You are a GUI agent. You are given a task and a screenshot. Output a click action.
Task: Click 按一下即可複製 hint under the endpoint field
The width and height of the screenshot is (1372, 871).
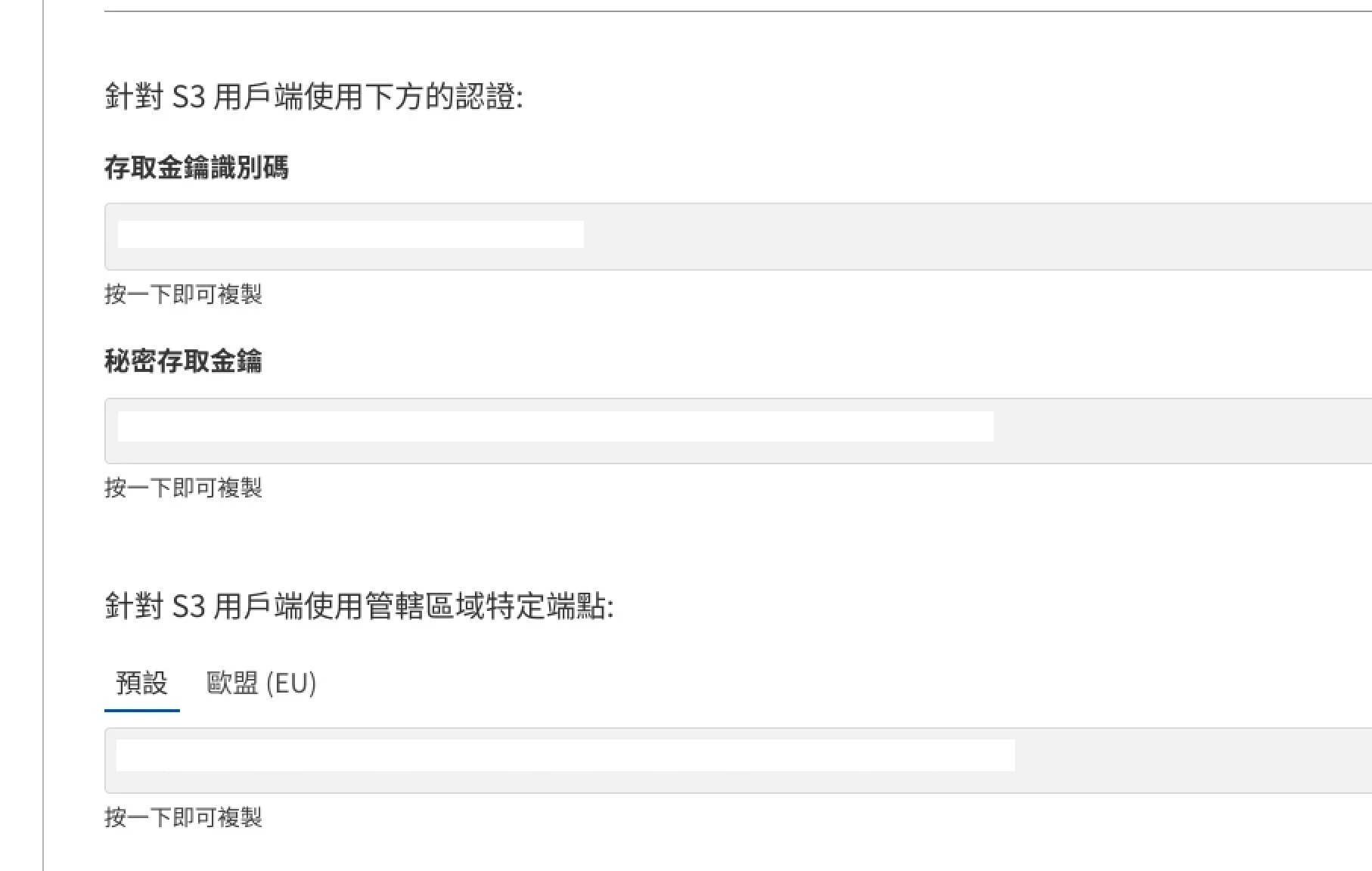click(183, 817)
